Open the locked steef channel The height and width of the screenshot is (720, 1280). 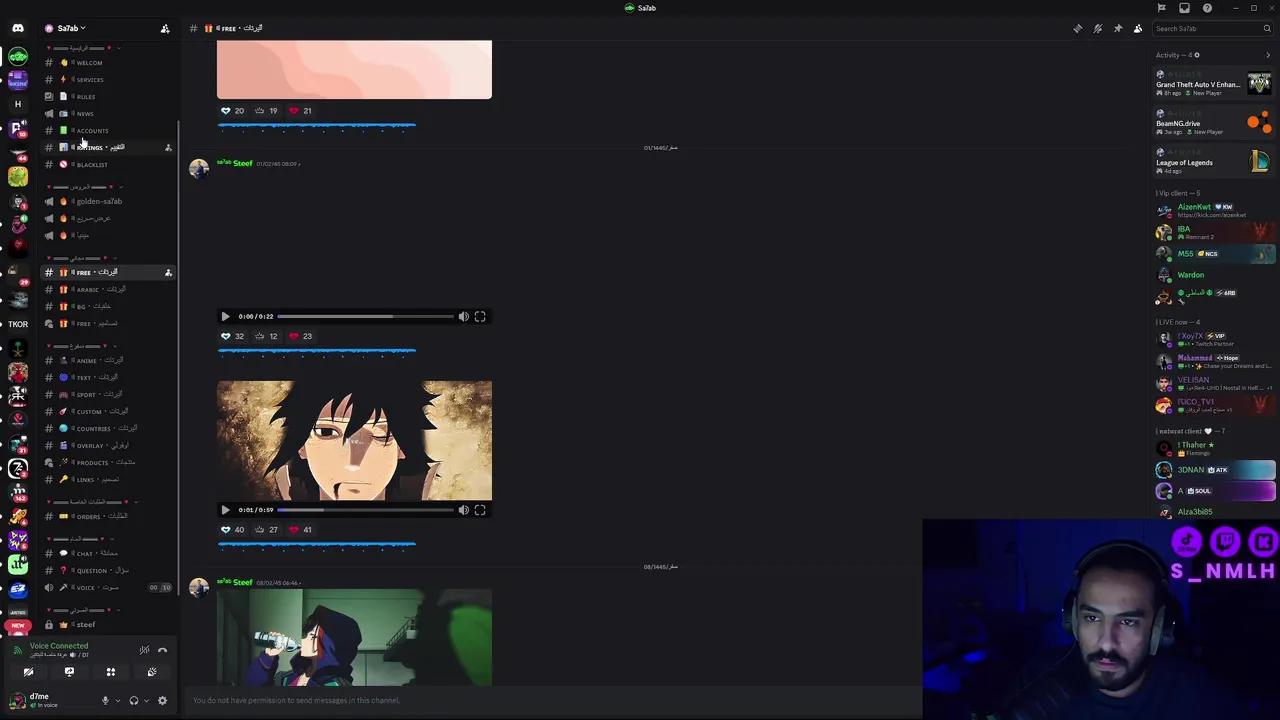[x=108, y=624]
